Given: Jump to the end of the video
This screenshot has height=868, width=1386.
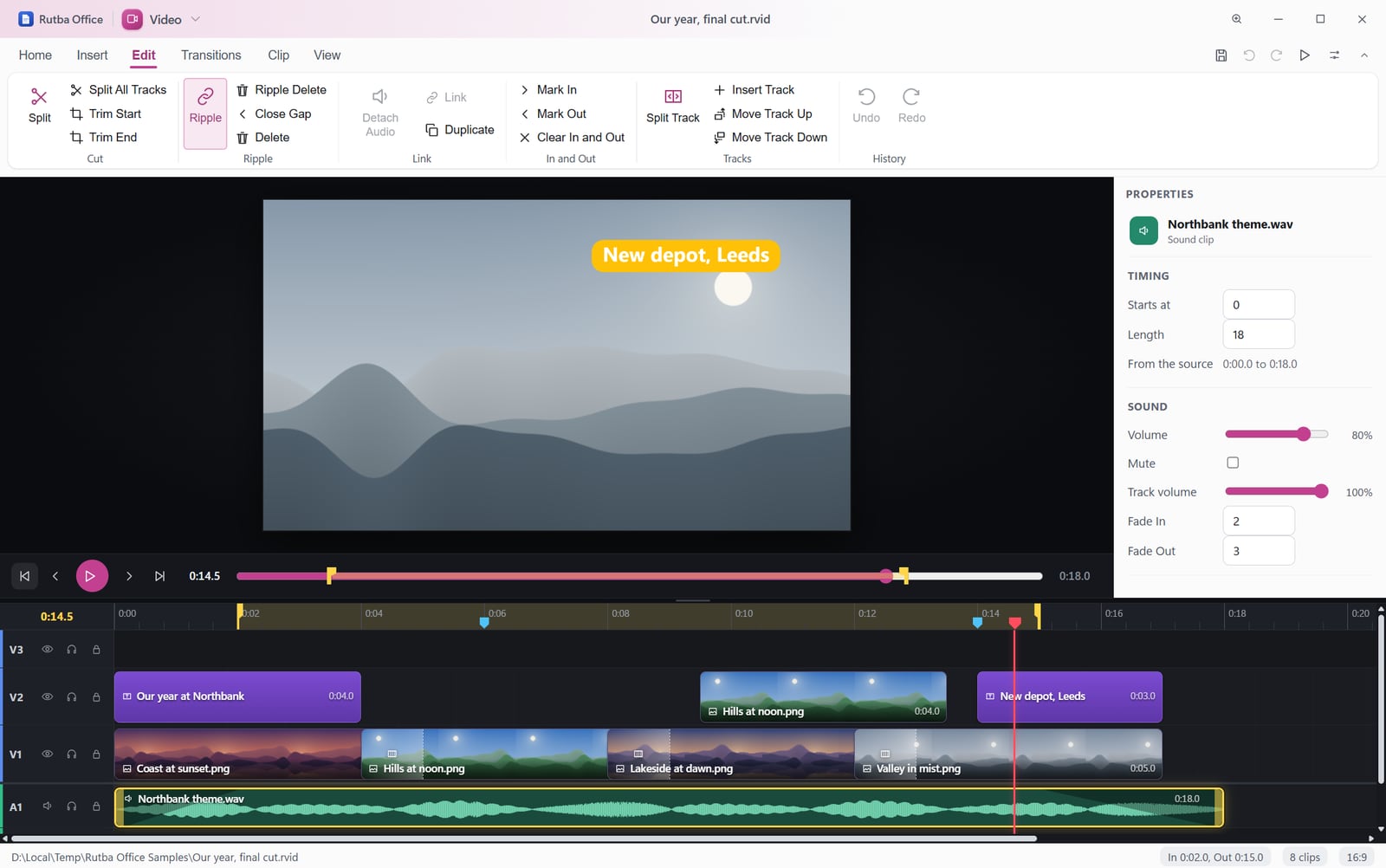Looking at the screenshot, I should [159, 576].
